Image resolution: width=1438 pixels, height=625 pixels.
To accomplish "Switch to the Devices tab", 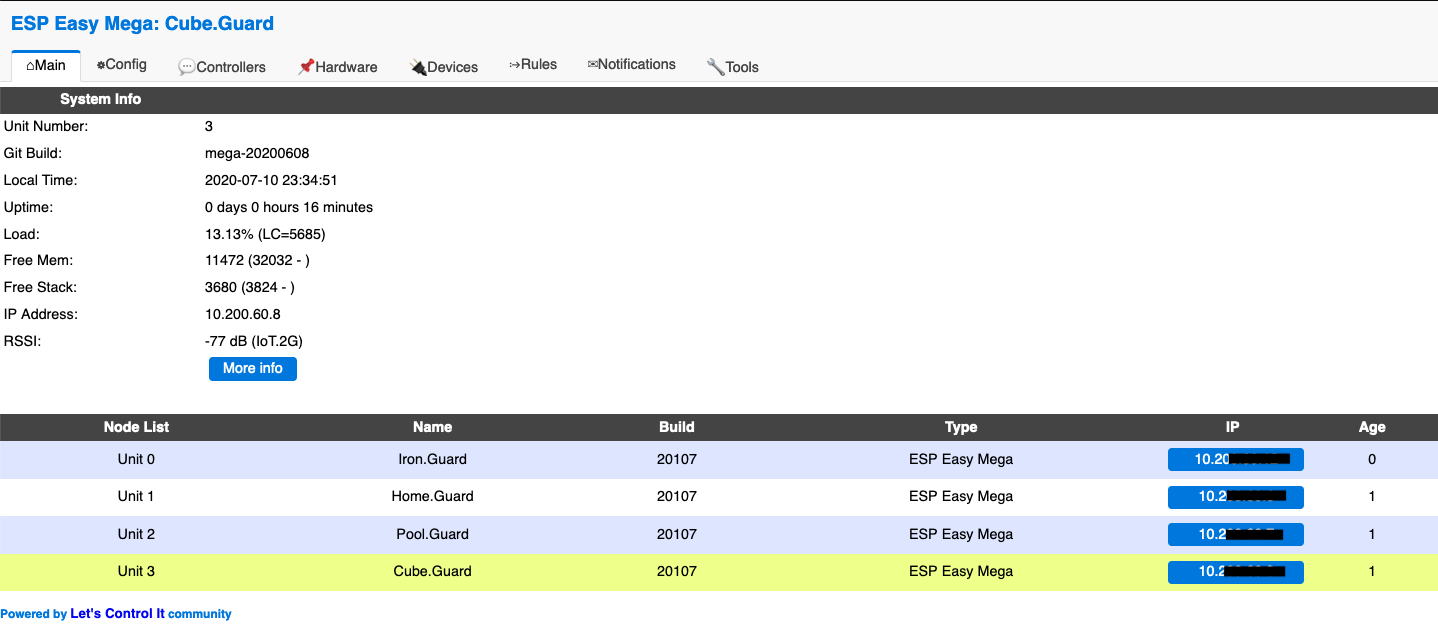I will (x=444, y=67).
